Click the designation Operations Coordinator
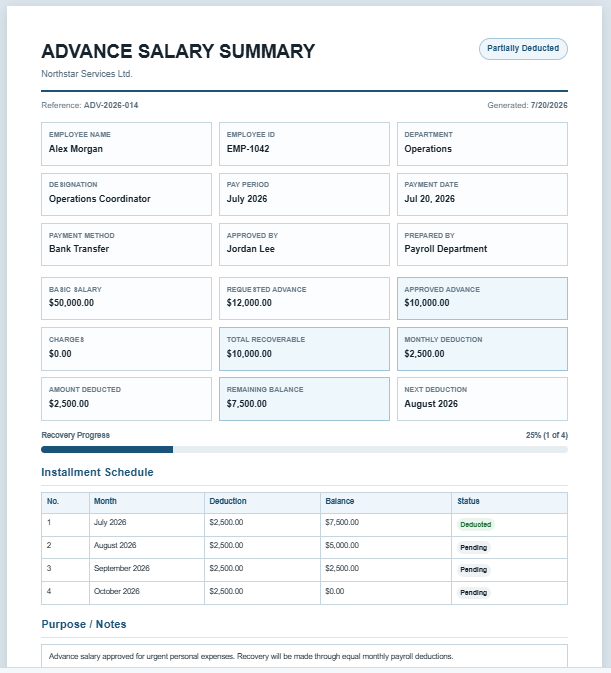This screenshot has height=673, width=611. [x=100, y=199]
